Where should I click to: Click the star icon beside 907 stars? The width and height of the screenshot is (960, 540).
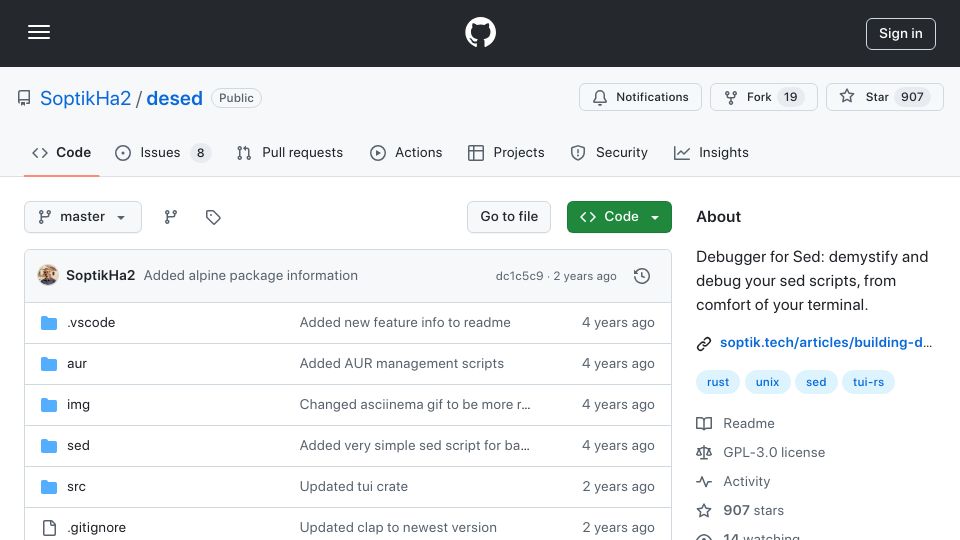point(704,511)
